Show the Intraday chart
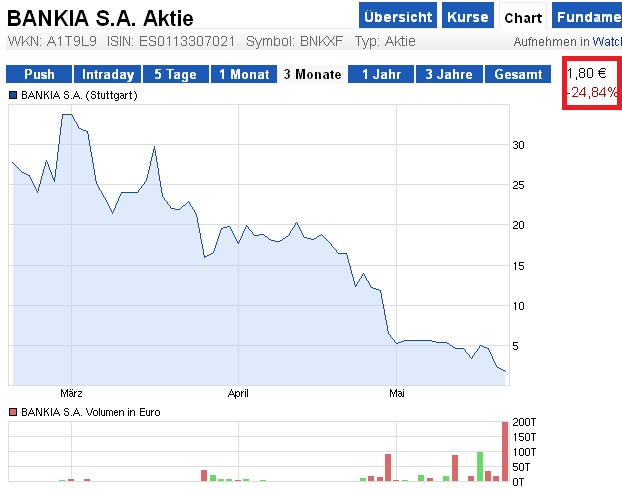The image size is (622, 490). [107, 75]
